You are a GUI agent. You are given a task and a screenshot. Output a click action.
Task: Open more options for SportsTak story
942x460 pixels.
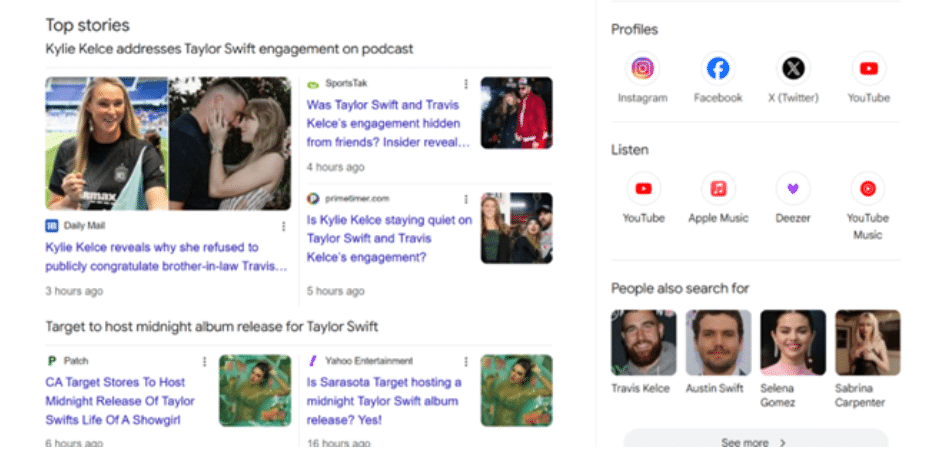point(465,84)
